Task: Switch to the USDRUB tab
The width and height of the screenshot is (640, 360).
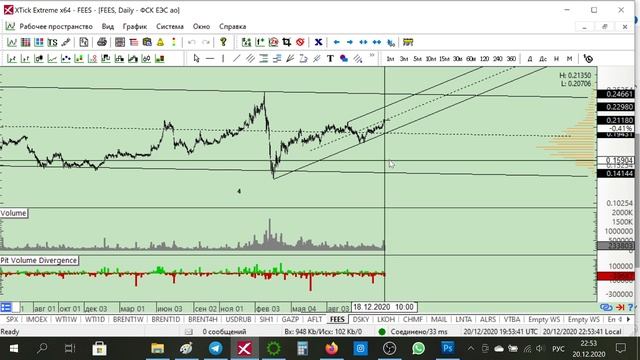Action: (x=238, y=319)
